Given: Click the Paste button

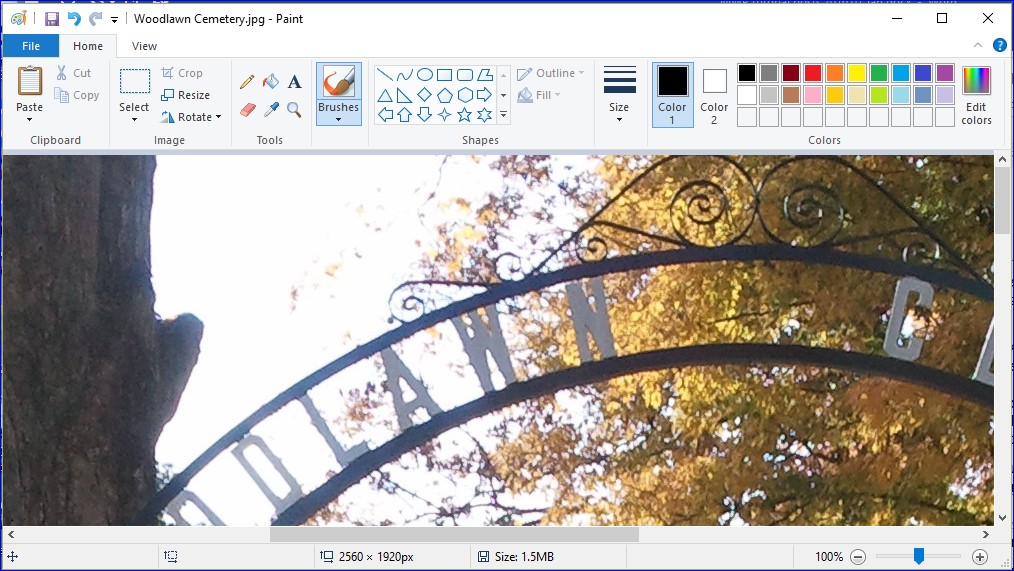Looking at the screenshot, I should (30, 89).
